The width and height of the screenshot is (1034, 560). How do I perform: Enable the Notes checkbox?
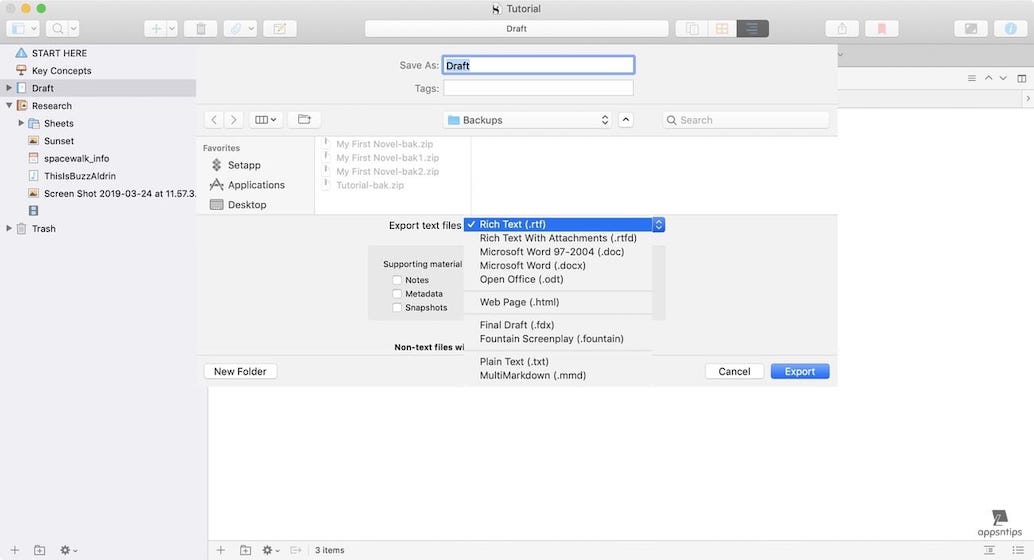pos(397,281)
